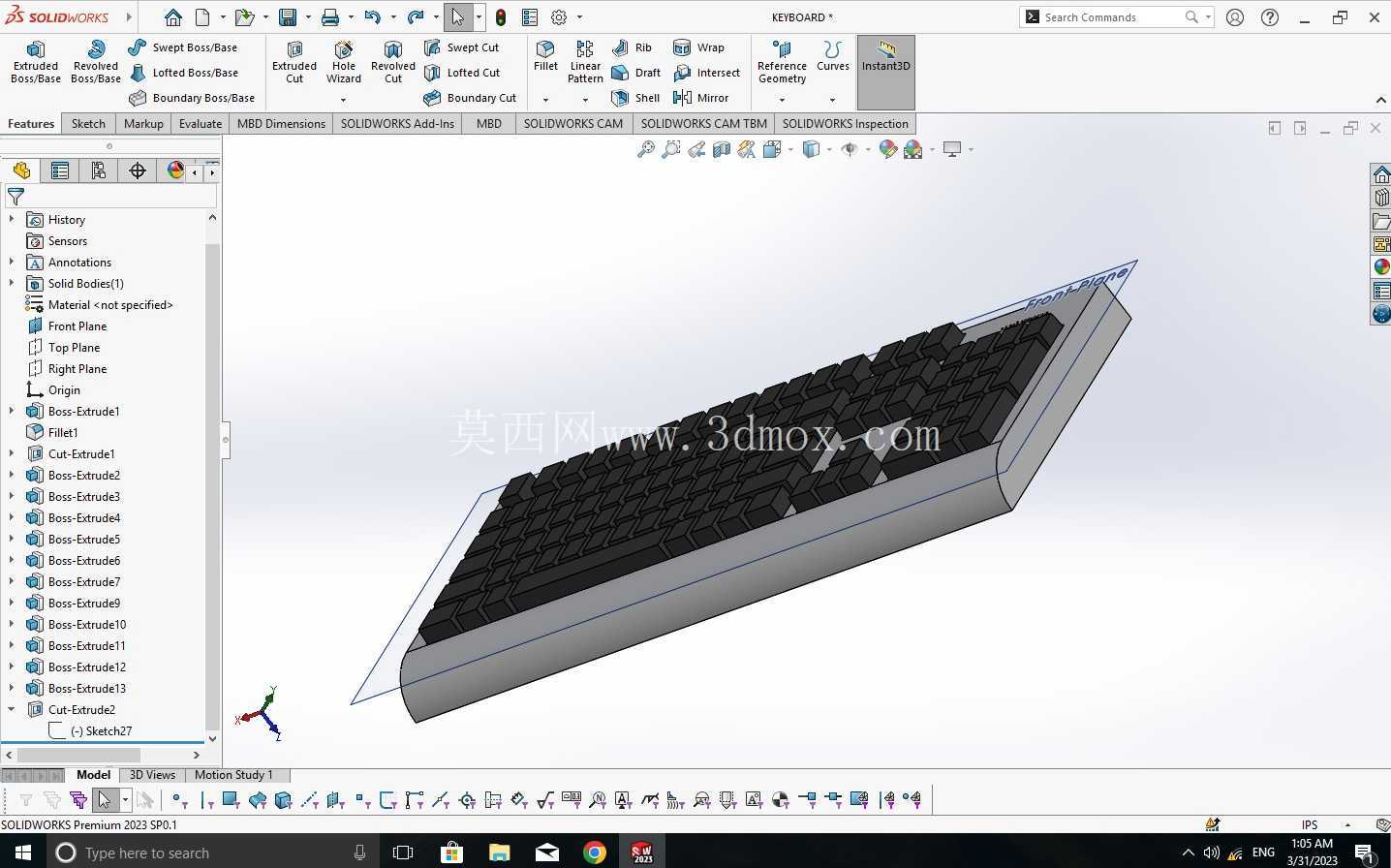Click Edit Appearance color ball icon

coord(887,149)
